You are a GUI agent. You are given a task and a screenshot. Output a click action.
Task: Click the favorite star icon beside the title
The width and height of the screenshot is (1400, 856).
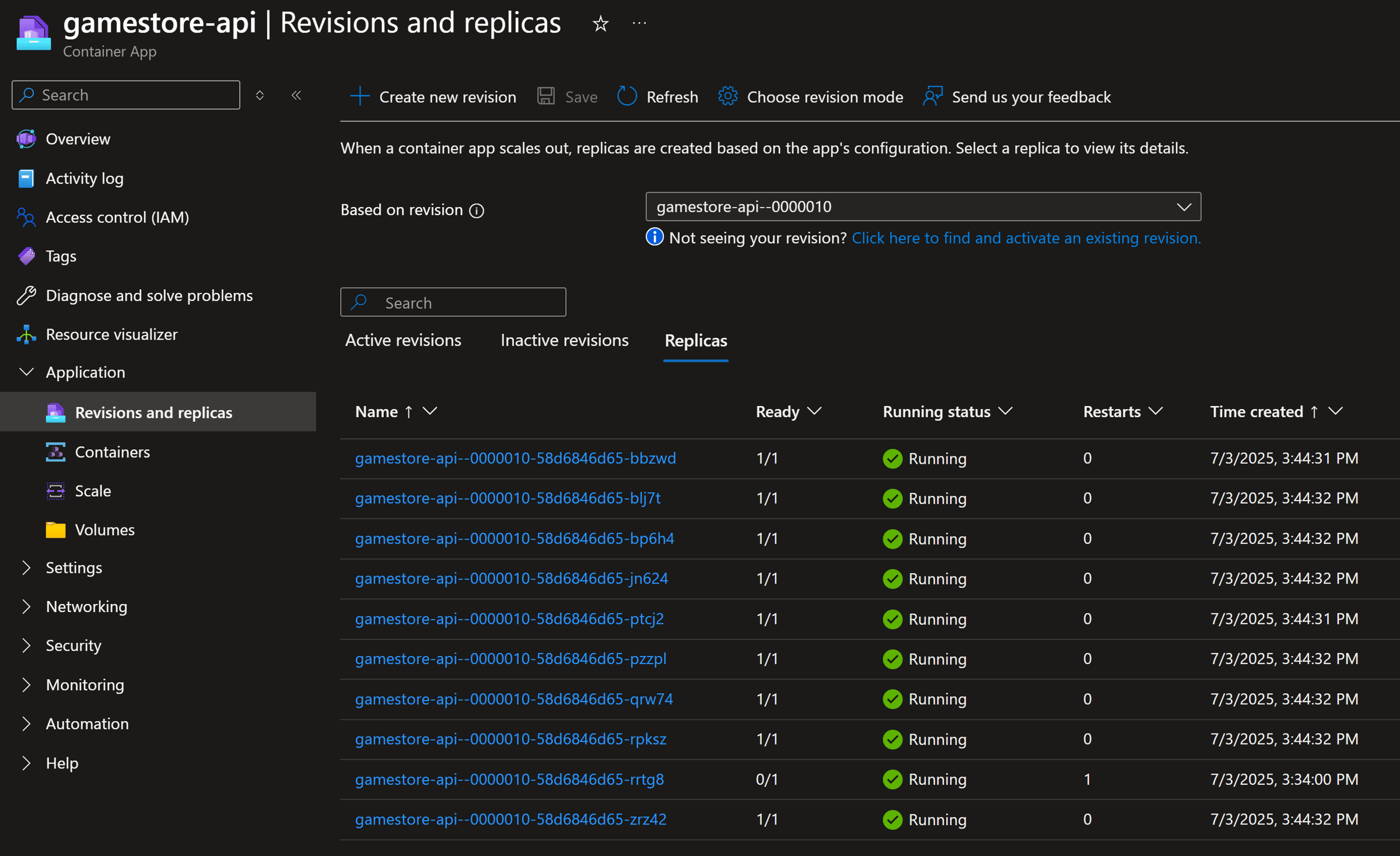tap(600, 24)
